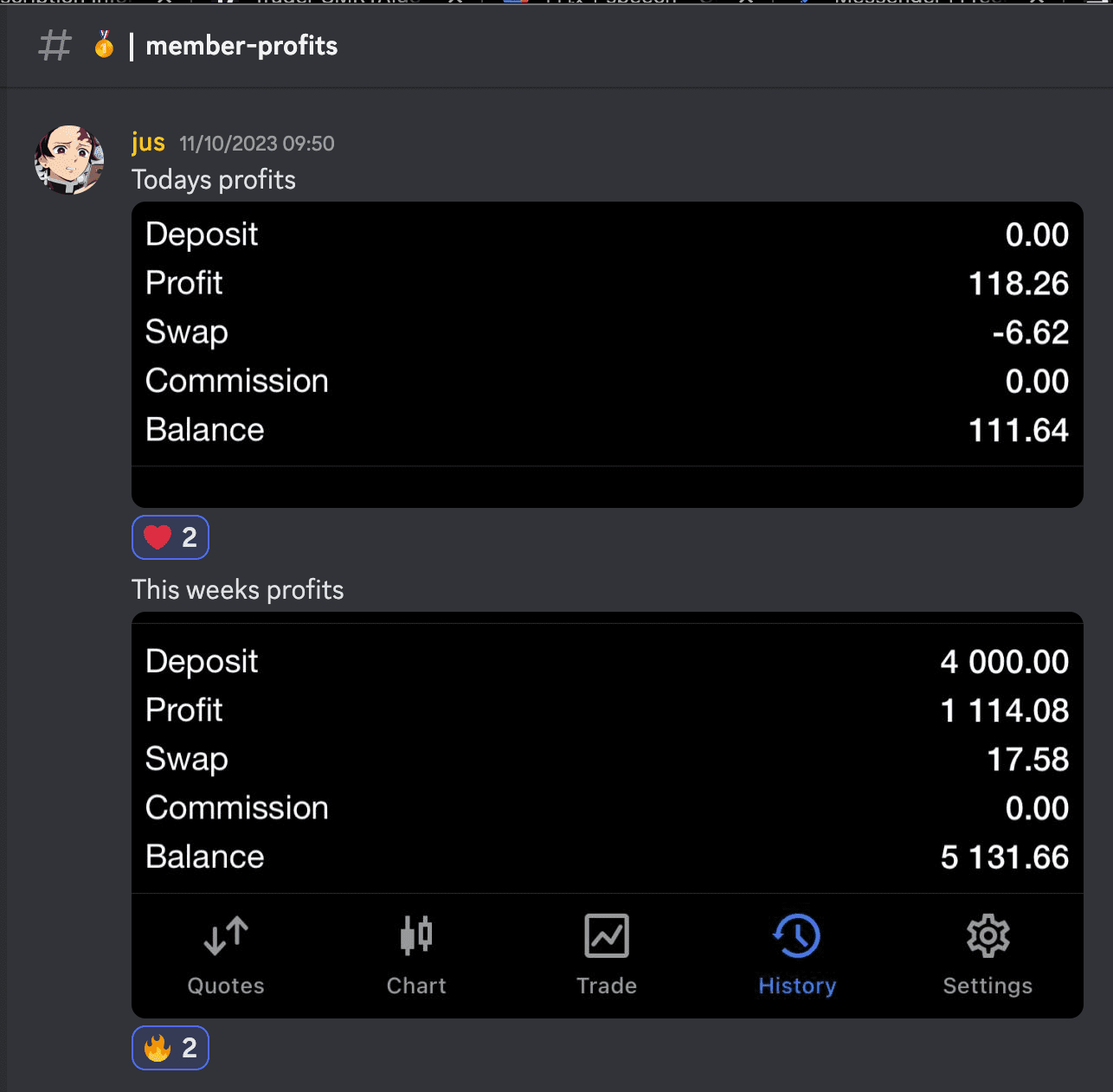The height and width of the screenshot is (1092, 1113).
Task: Click the Deposit 4 000.00 row
Action: tap(607, 662)
